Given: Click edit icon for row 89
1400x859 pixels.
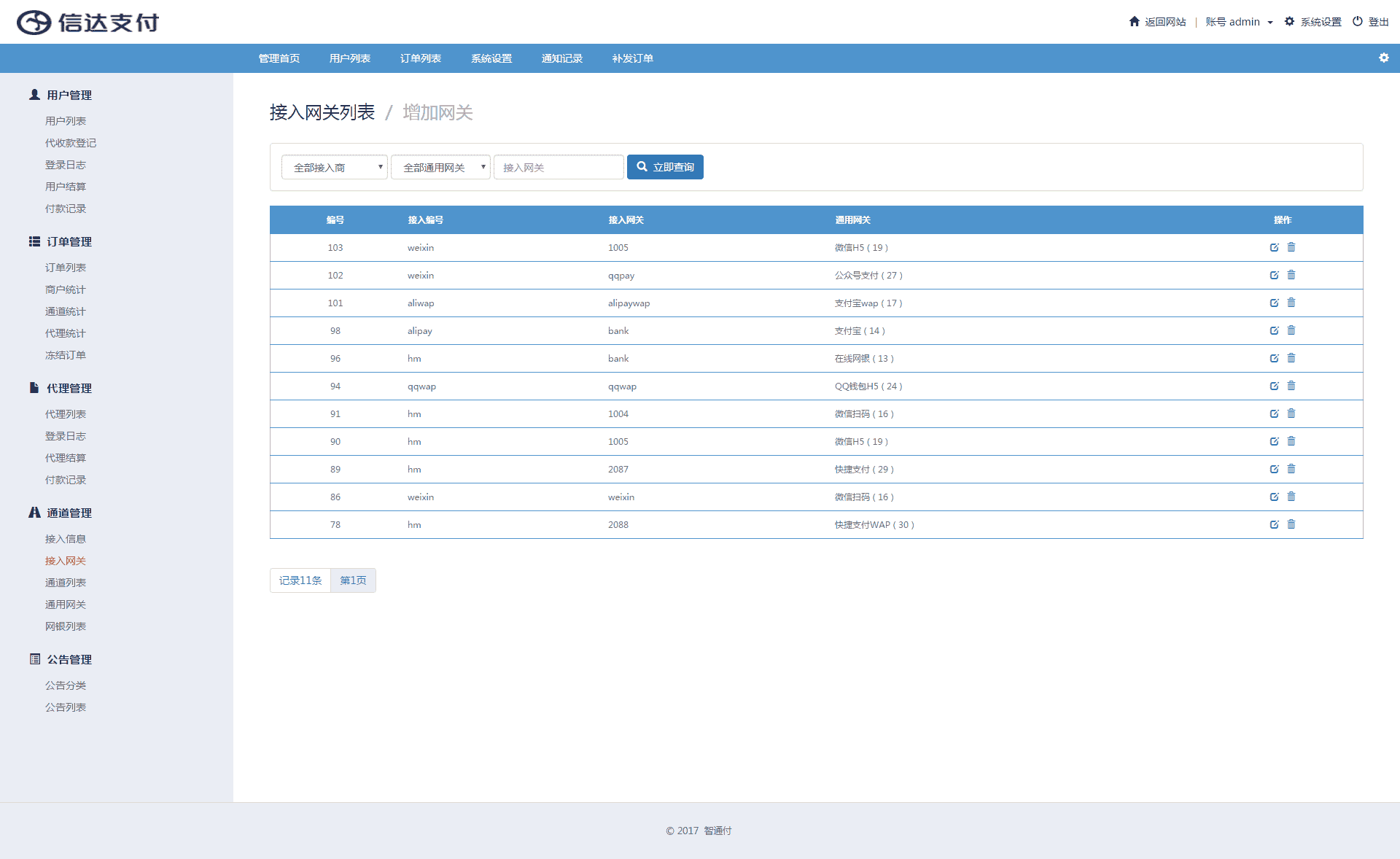Looking at the screenshot, I should (x=1274, y=469).
